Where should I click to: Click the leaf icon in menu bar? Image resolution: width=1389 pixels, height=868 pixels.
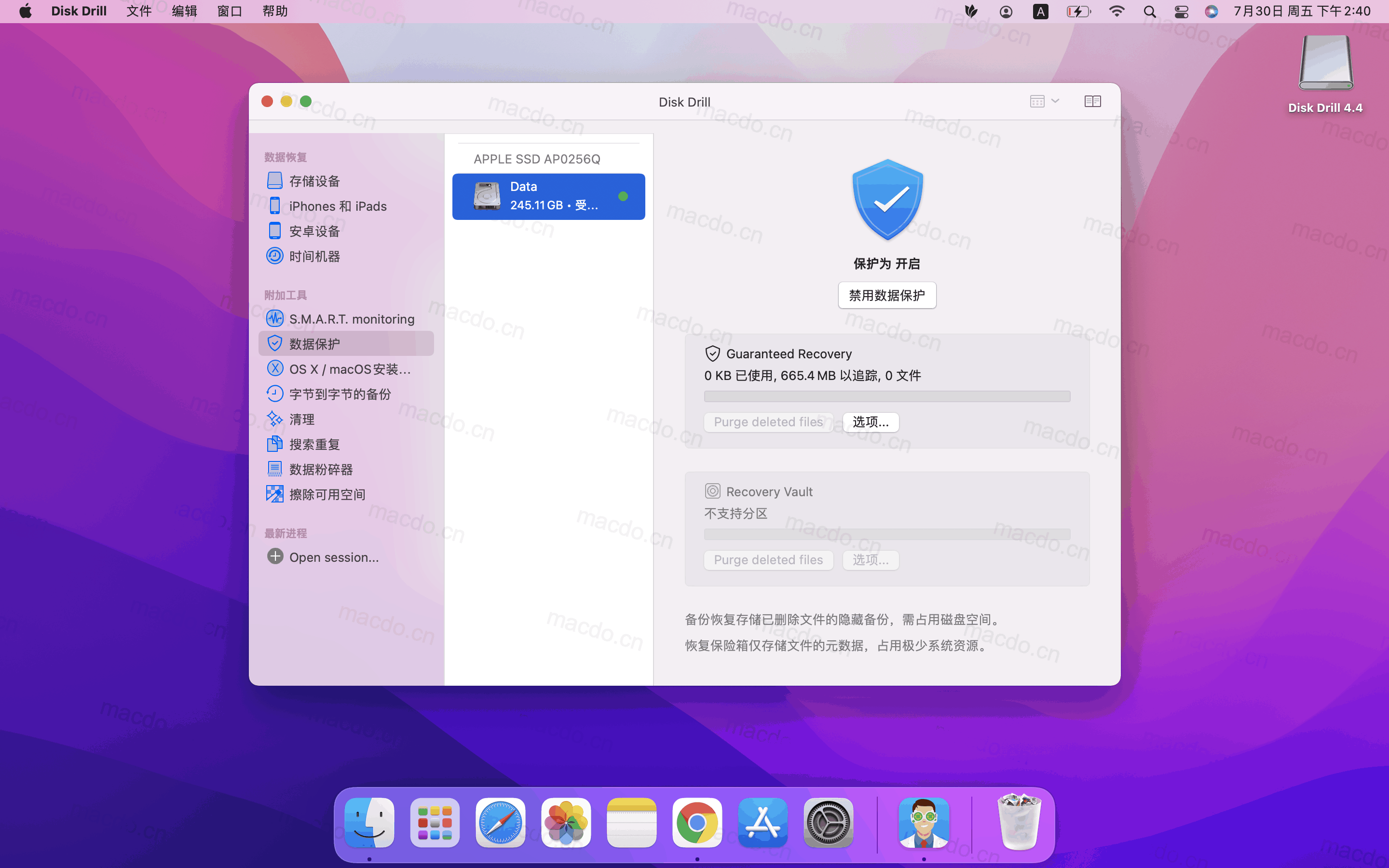[x=971, y=12]
